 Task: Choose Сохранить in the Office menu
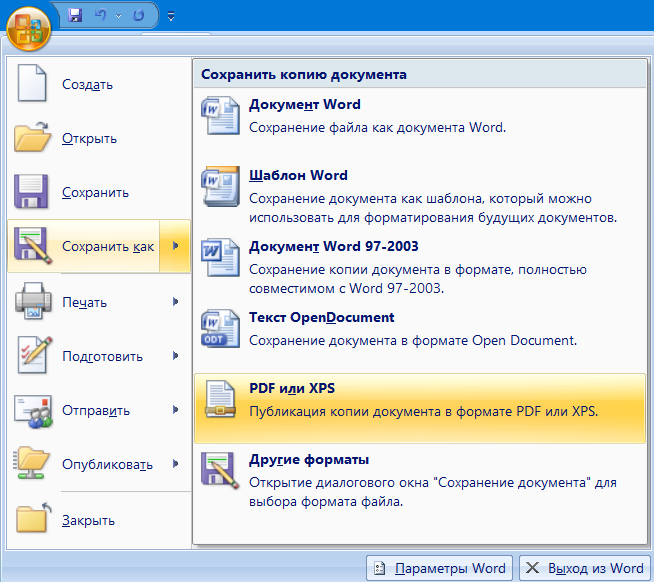coord(96,192)
